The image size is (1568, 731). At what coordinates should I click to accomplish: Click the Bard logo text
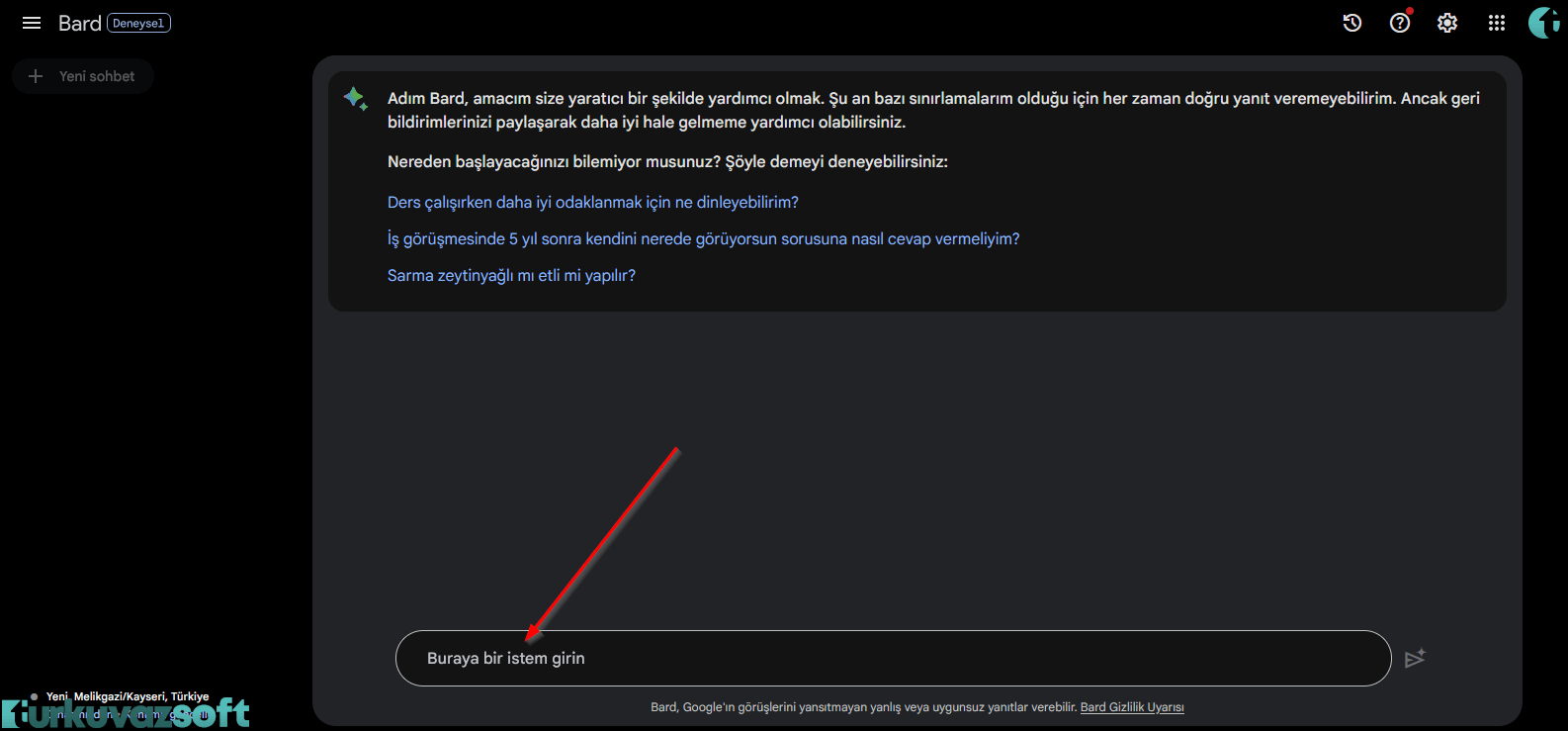(79, 23)
